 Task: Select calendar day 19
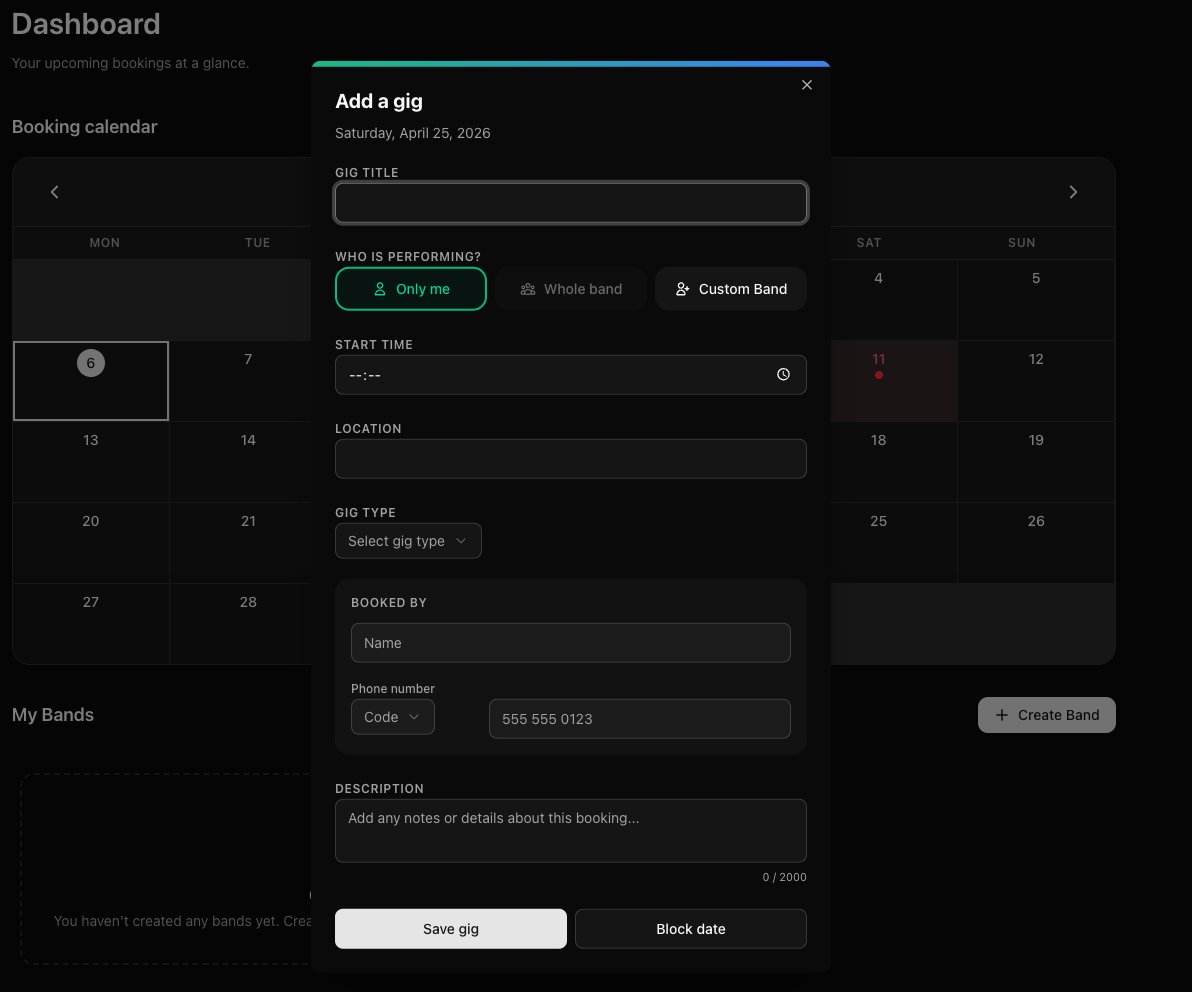[x=1036, y=461]
